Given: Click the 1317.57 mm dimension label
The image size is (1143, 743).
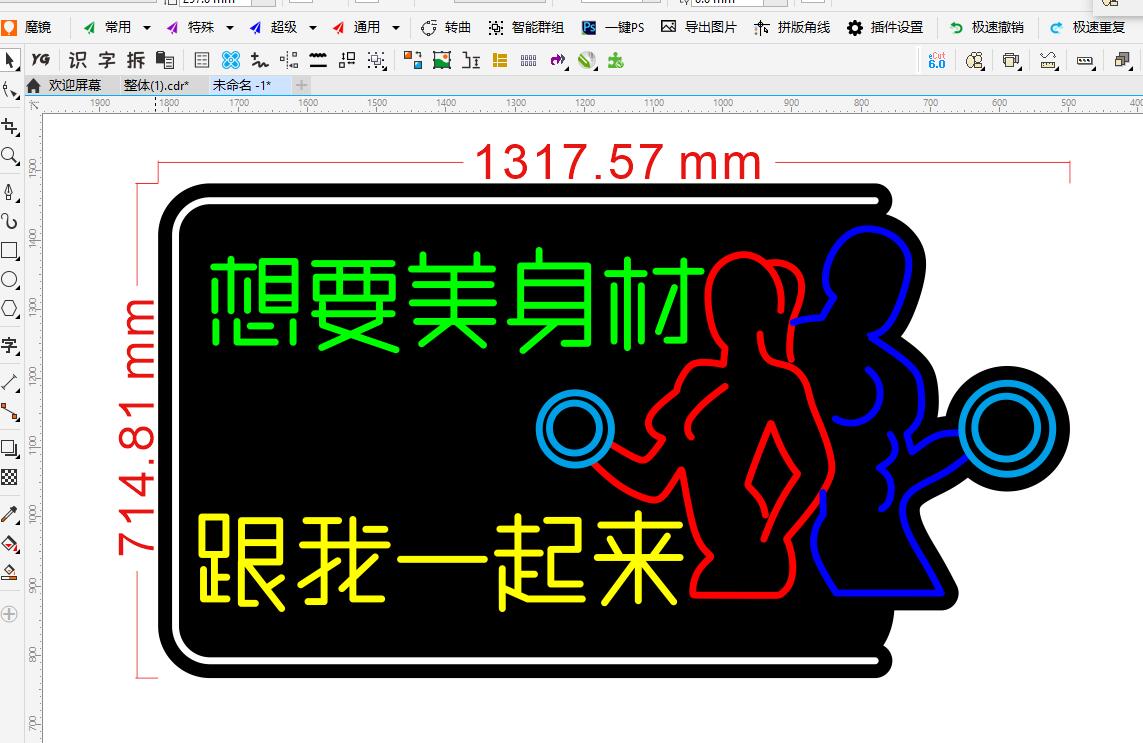Looking at the screenshot, I should click(618, 161).
